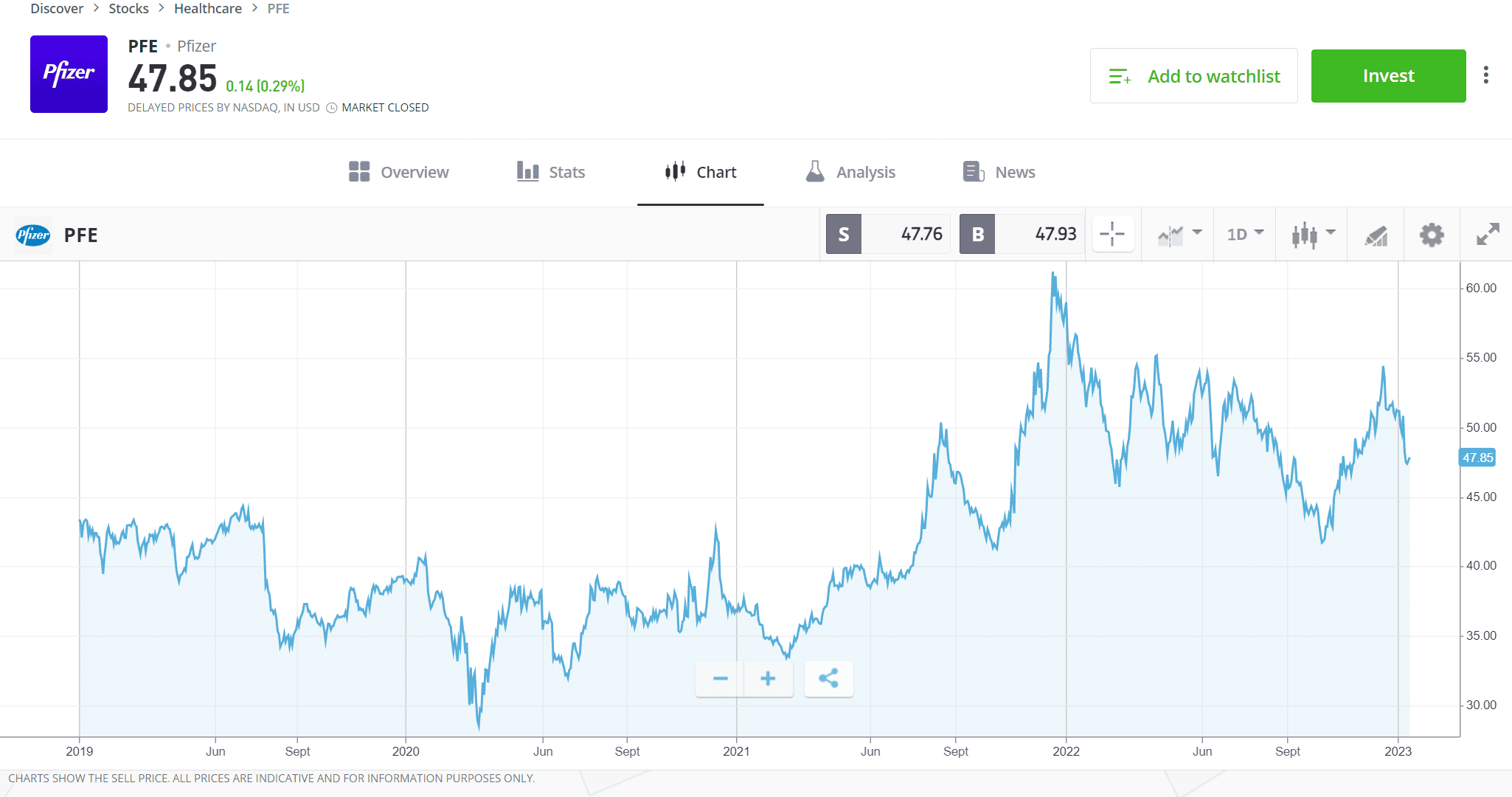Open the drawing tools pencil icon
Image resolution: width=1512 pixels, height=797 pixels.
tap(1376, 234)
